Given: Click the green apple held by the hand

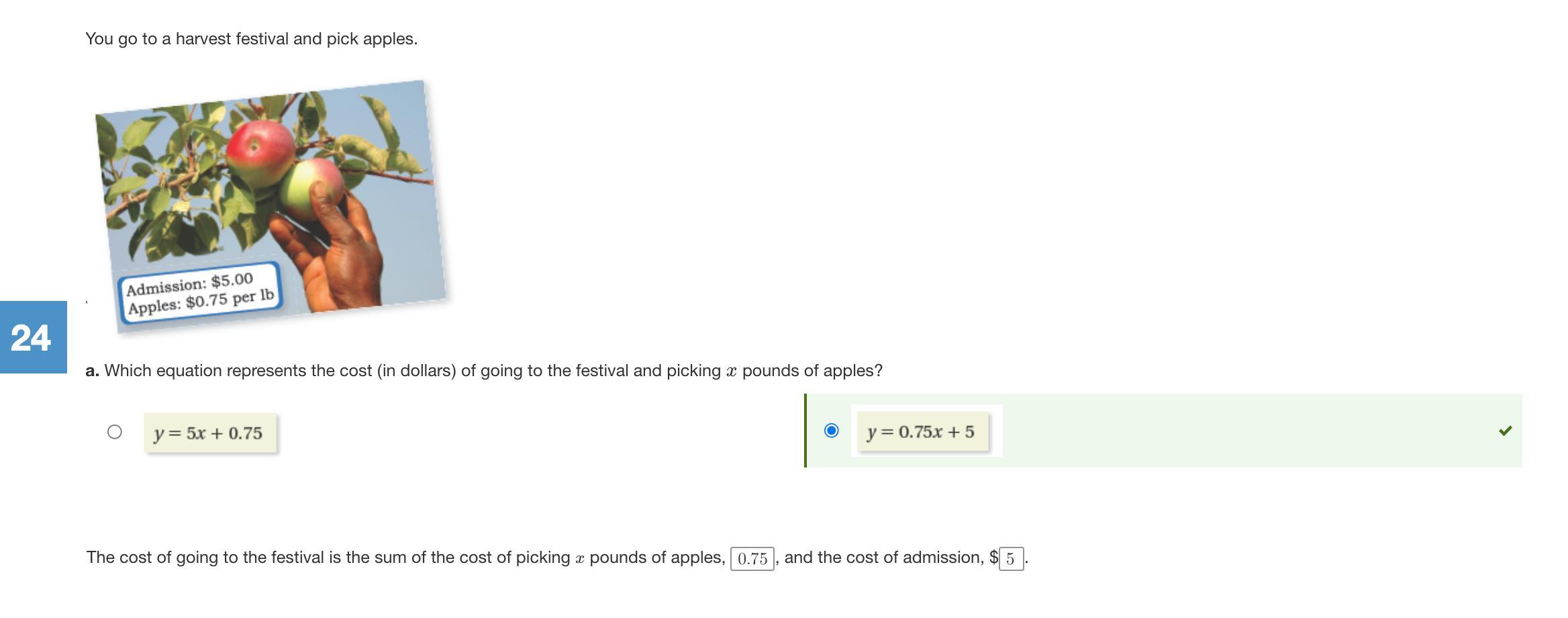Looking at the screenshot, I should [310, 188].
